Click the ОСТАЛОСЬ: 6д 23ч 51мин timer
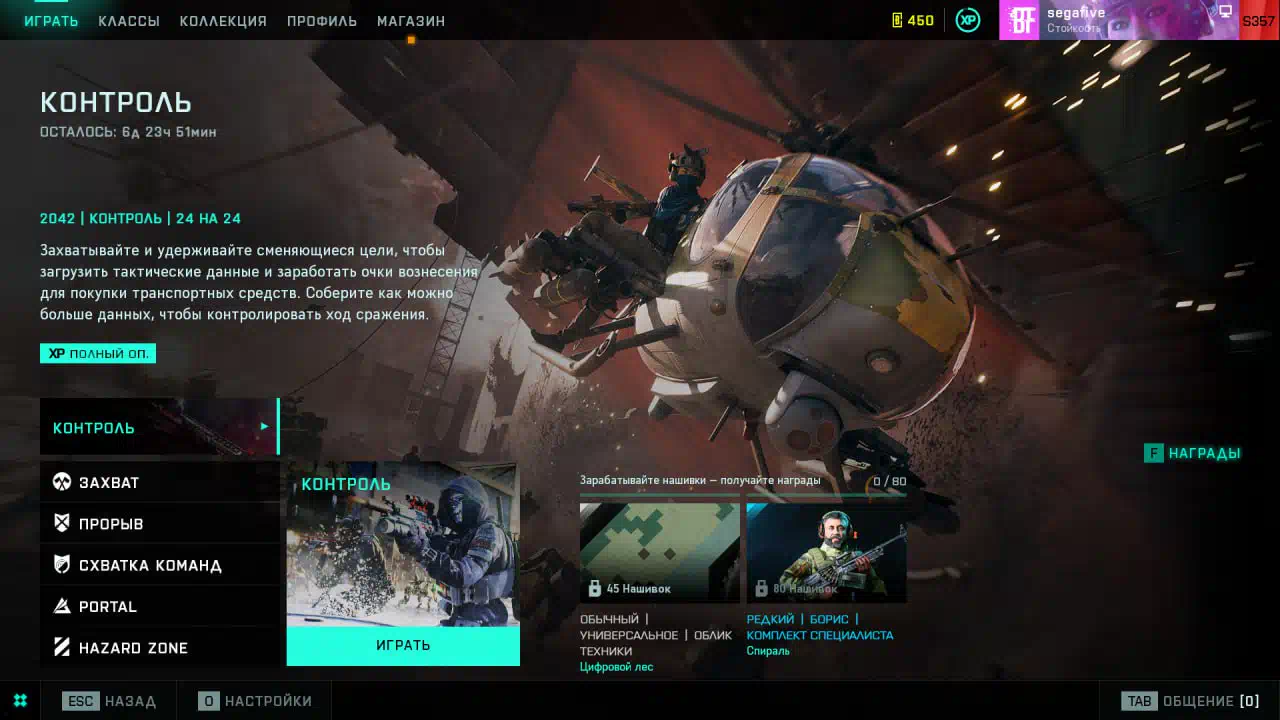Image resolution: width=1280 pixels, height=720 pixels. [x=128, y=132]
